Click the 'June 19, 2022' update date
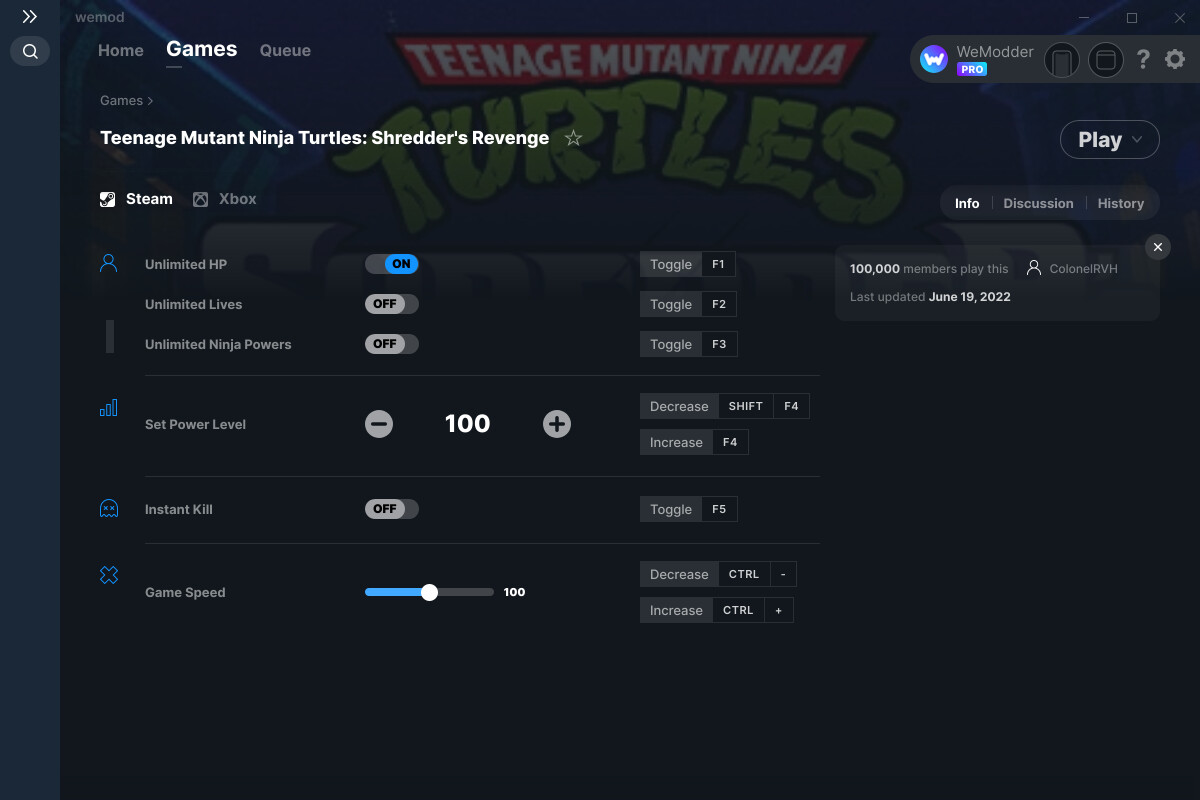 point(969,296)
